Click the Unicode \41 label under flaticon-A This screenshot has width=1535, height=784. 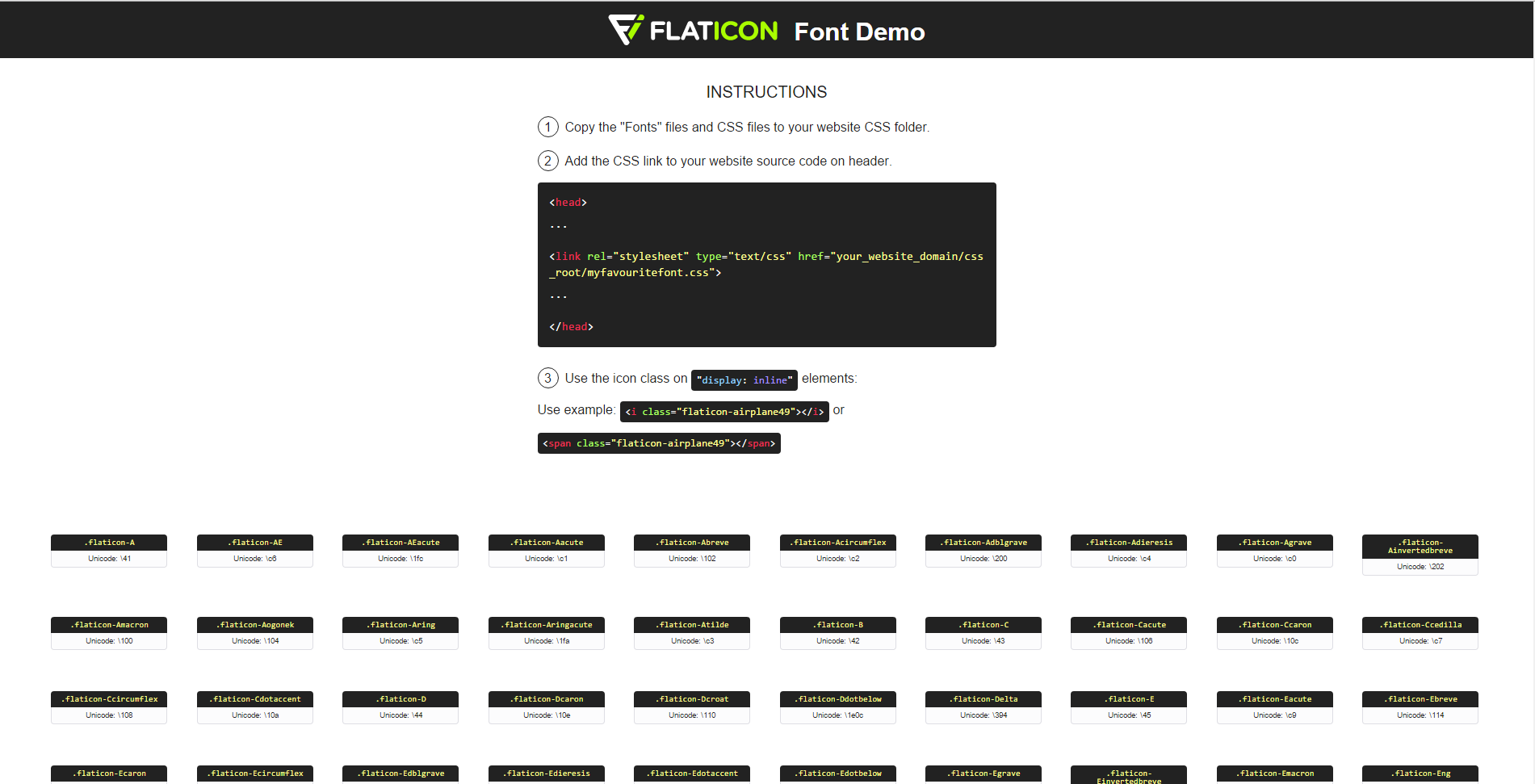[x=108, y=558]
